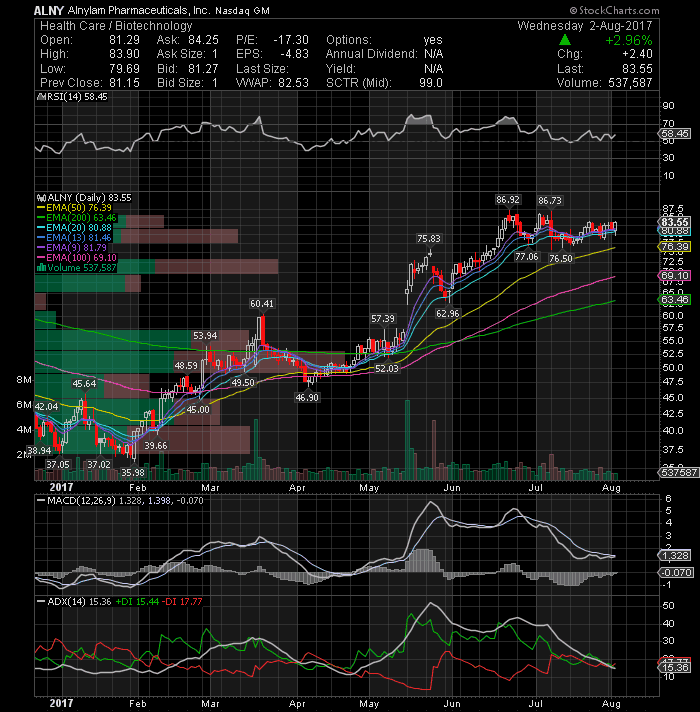Click the May label on the price chart axis

click(x=369, y=488)
